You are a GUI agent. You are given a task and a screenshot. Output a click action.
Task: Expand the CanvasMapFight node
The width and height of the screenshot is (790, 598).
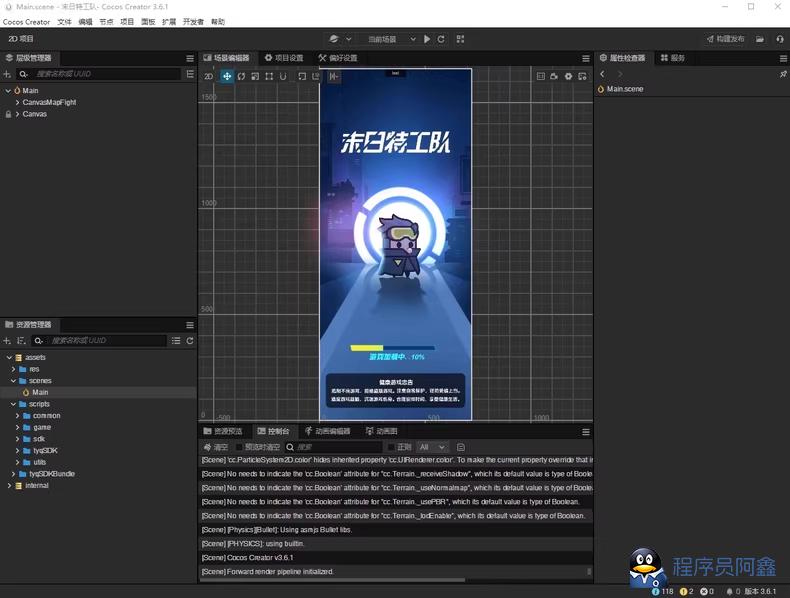tap(17, 102)
